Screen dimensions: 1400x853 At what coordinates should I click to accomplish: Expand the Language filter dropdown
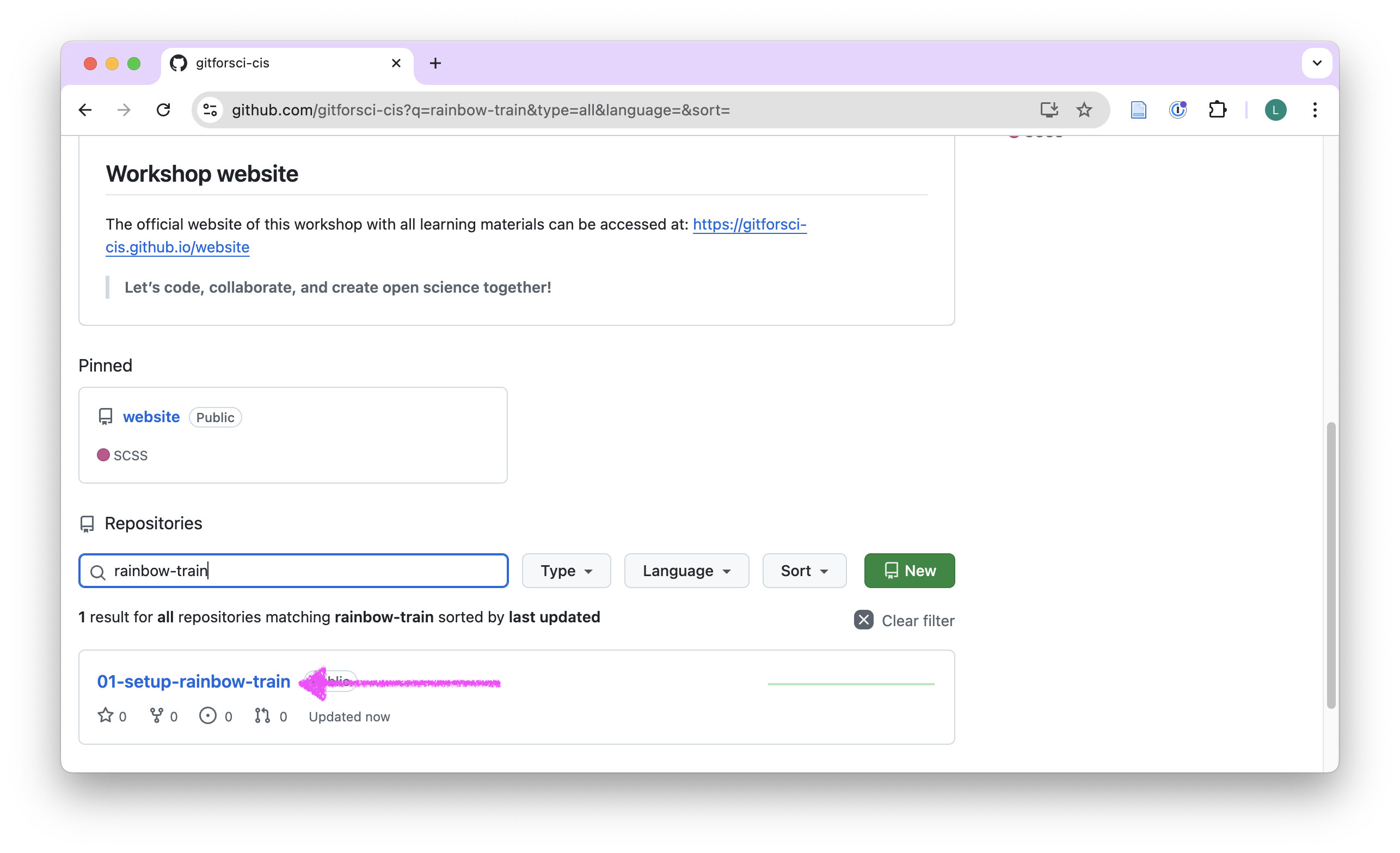686,571
